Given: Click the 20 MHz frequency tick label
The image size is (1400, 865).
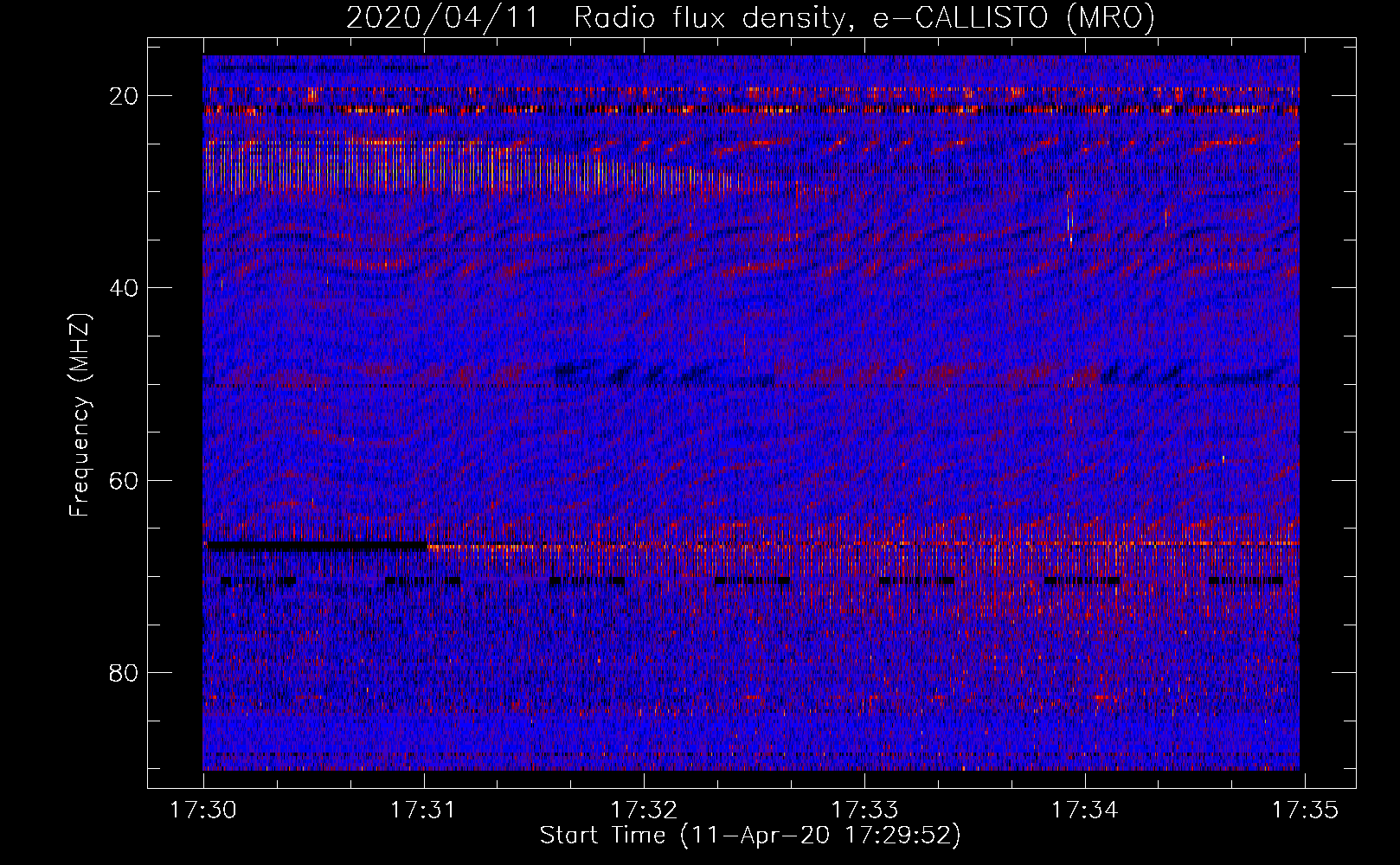Looking at the screenshot, I should pos(125,96).
